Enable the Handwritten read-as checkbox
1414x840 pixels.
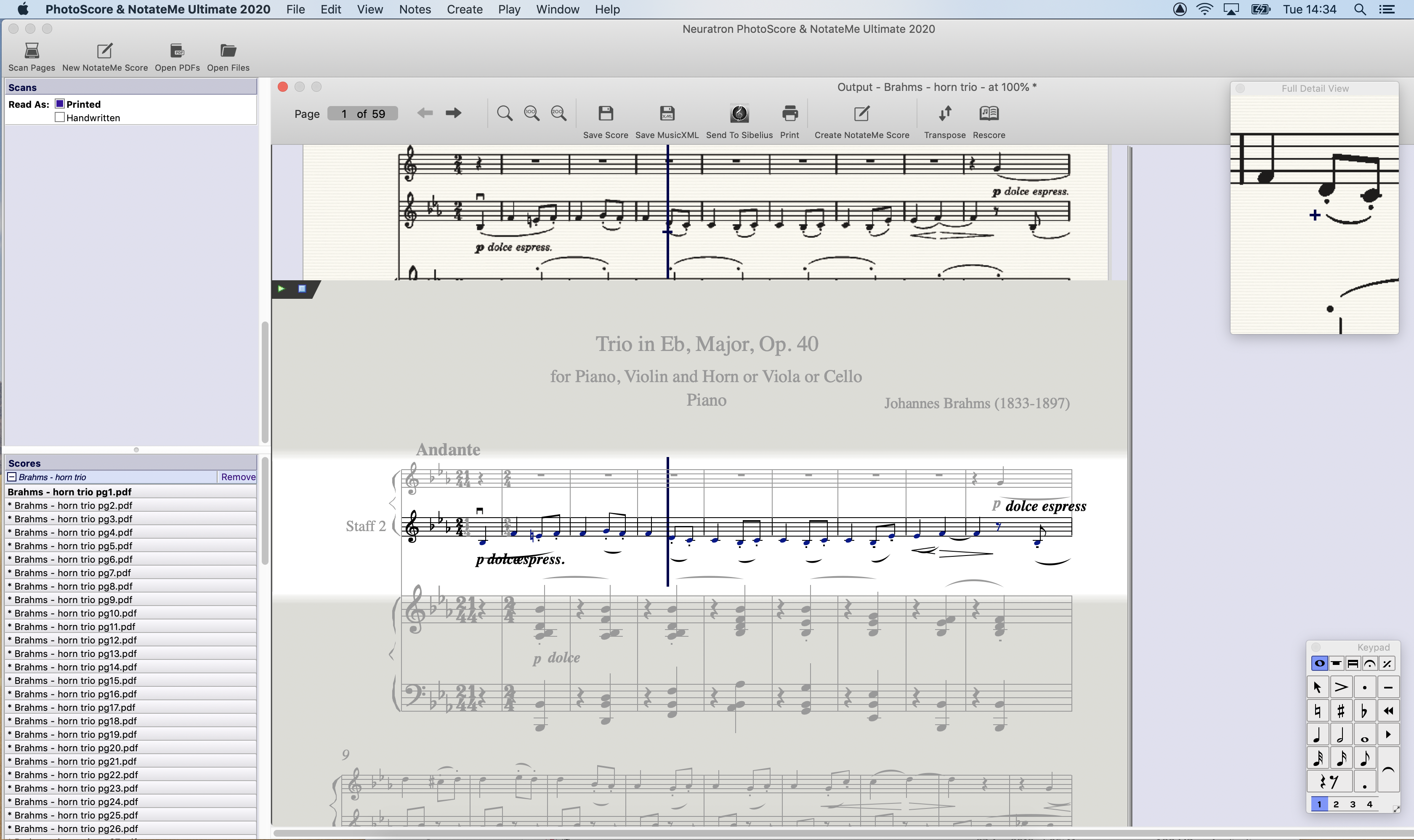tap(59, 117)
